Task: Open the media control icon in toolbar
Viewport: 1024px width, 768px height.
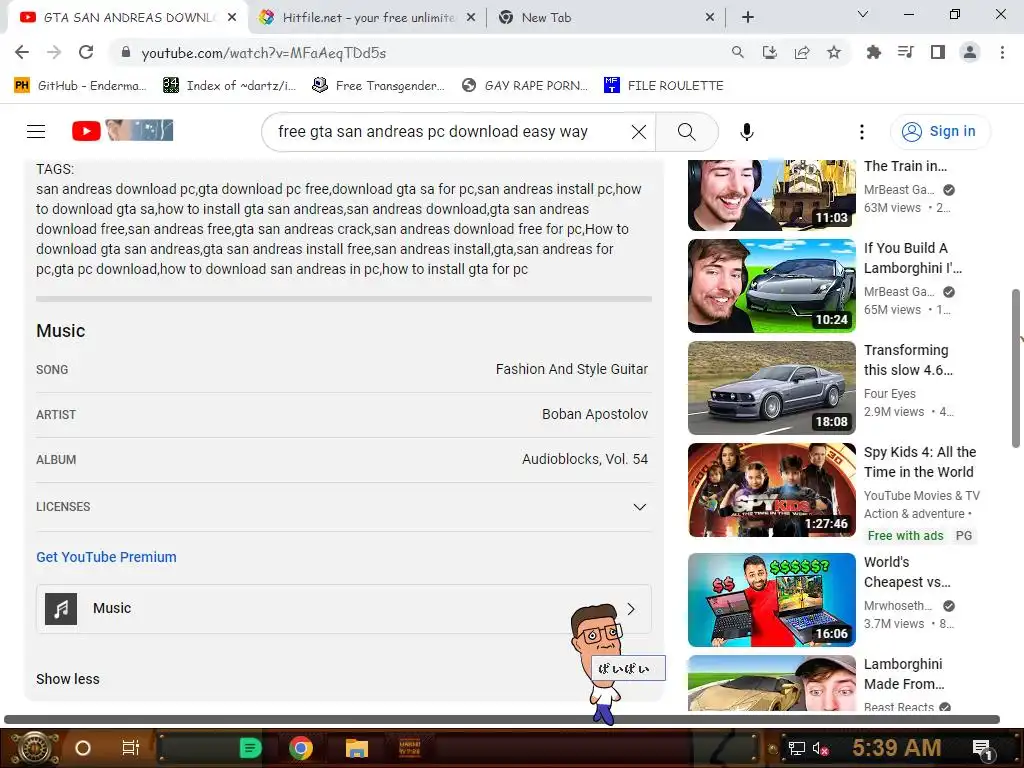Action: point(905,52)
